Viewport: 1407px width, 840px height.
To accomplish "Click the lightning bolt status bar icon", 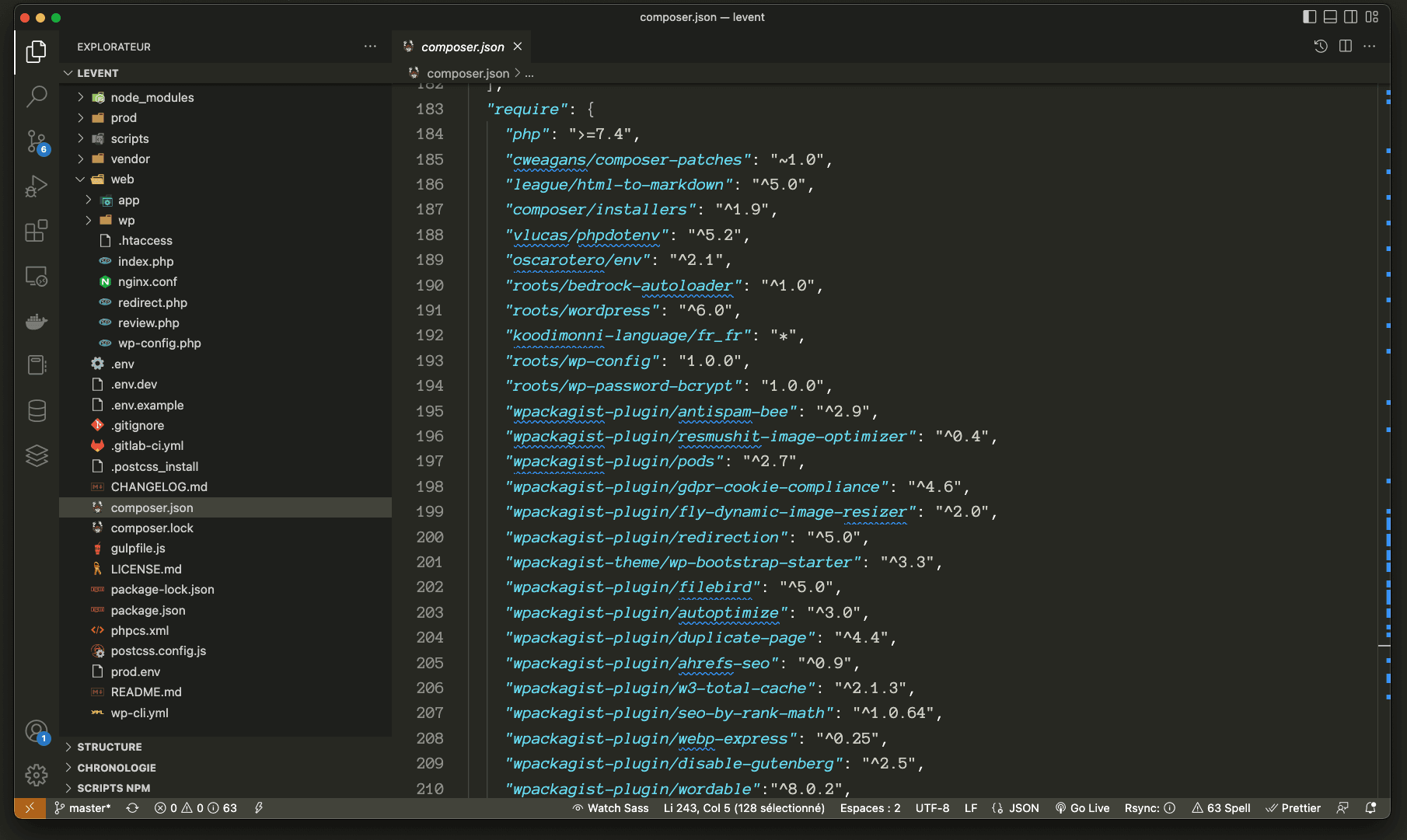I will 259,808.
